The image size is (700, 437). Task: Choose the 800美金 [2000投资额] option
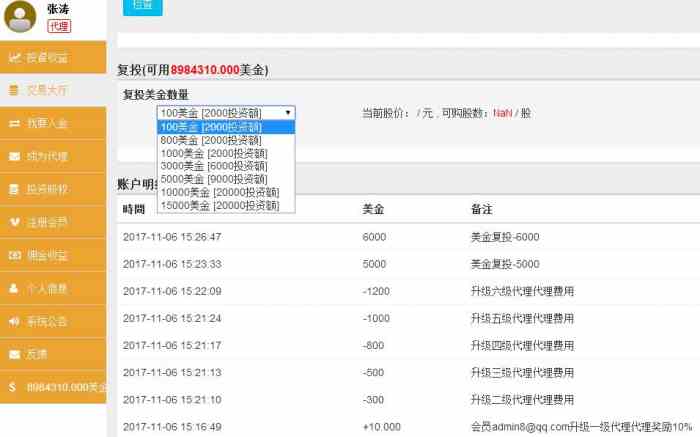(210, 140)
